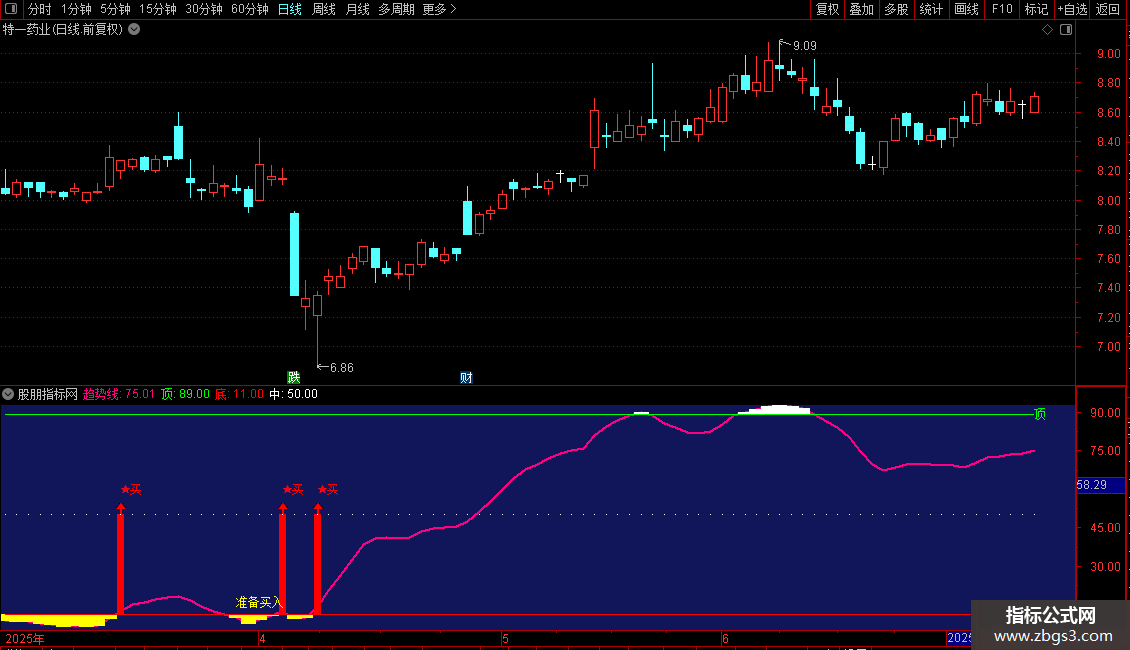Click the 6.86 low price label
Image resolution: width=1130 pixels, height=650 pixels.
tap(342, 368)
